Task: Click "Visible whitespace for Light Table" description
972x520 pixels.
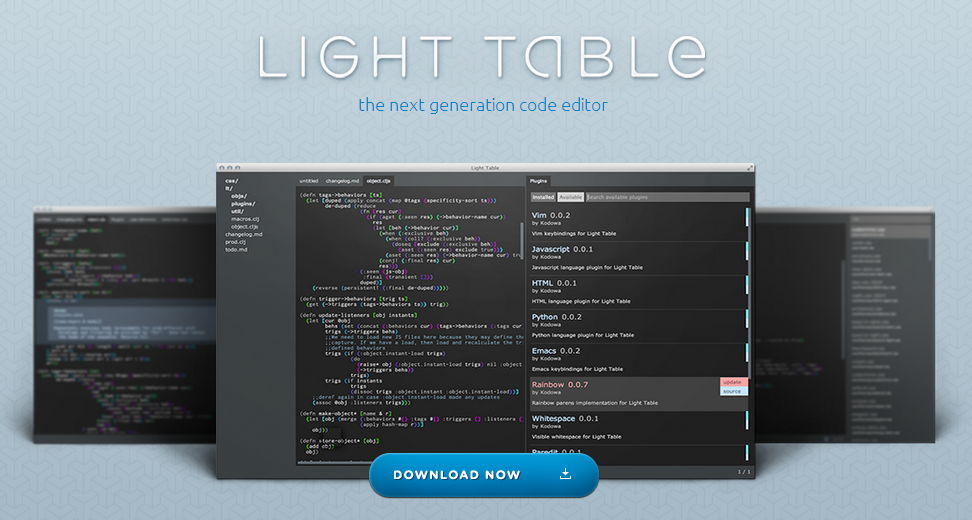Action: click(577, 436)
